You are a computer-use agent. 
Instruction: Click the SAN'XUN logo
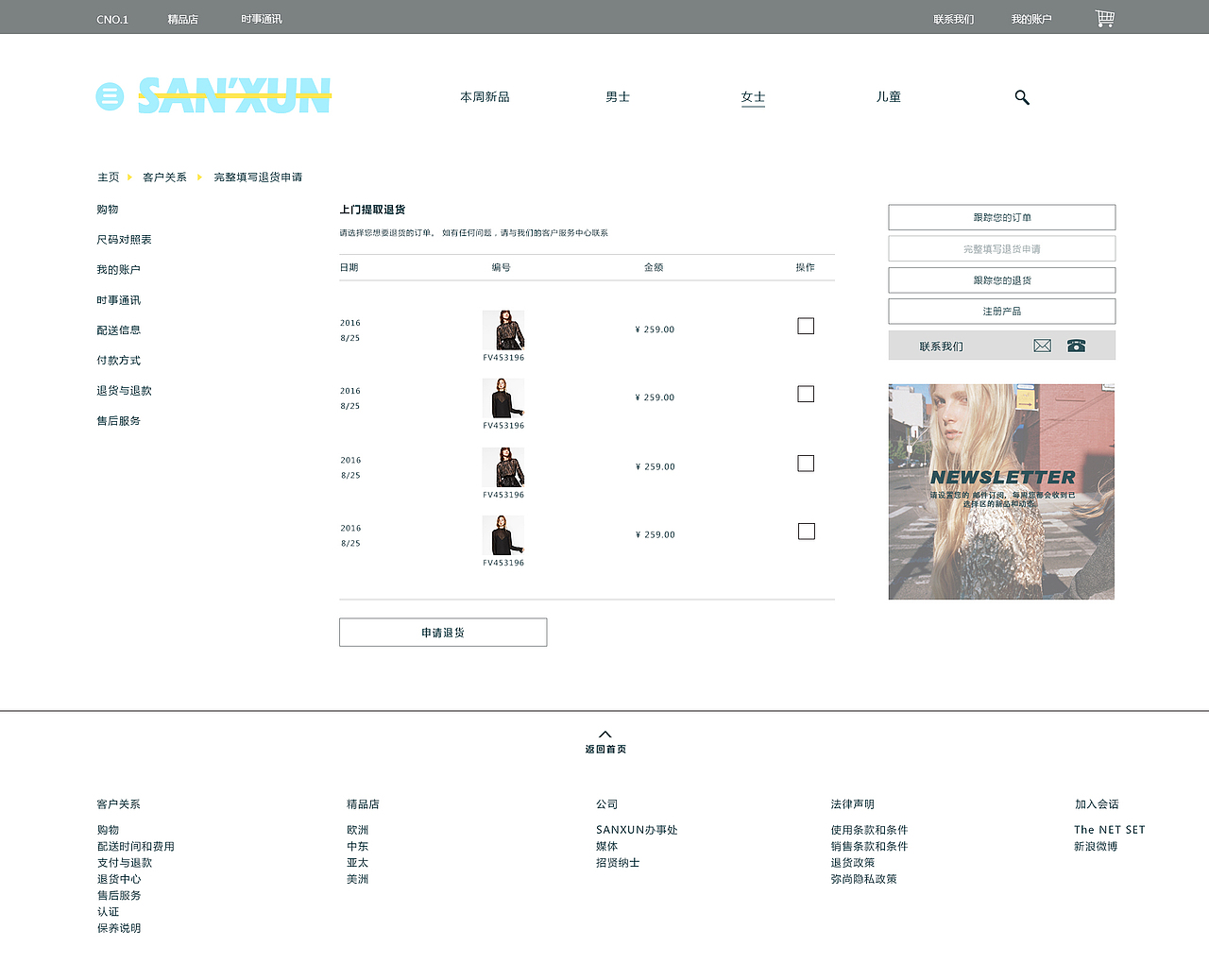(x=234, y=96)
